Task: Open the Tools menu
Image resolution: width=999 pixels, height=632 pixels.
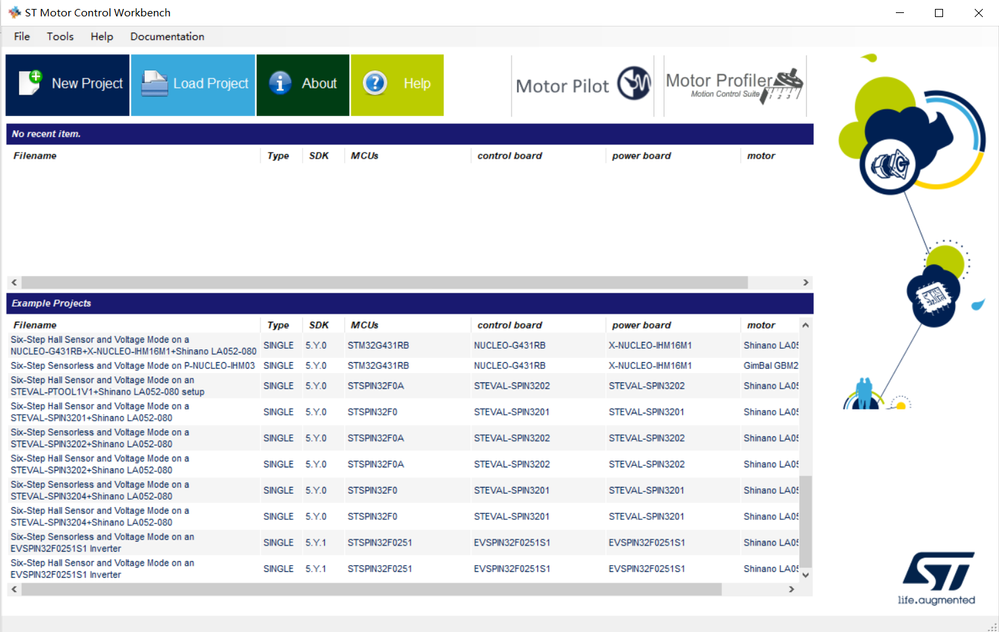Action: point(60,36)
